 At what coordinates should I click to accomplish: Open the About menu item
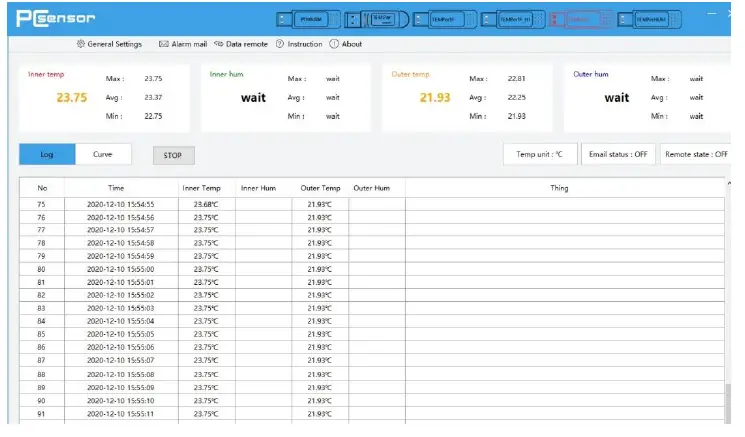pos(346,44)
